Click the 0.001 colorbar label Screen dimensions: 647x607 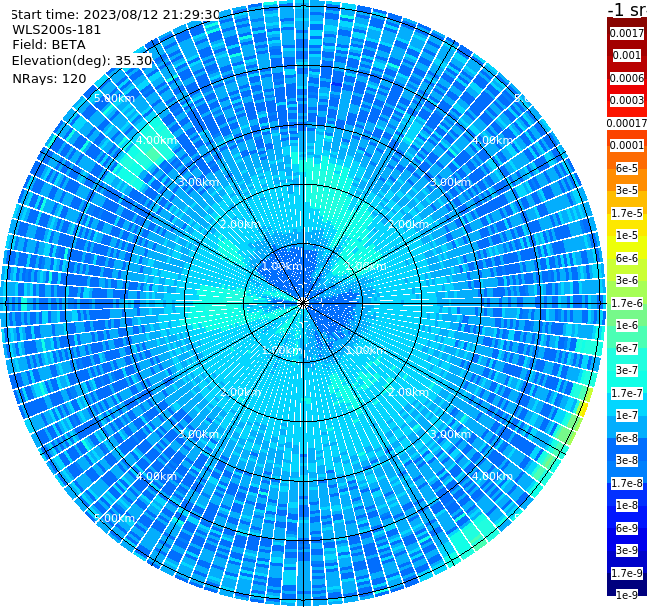click(627, 55)
